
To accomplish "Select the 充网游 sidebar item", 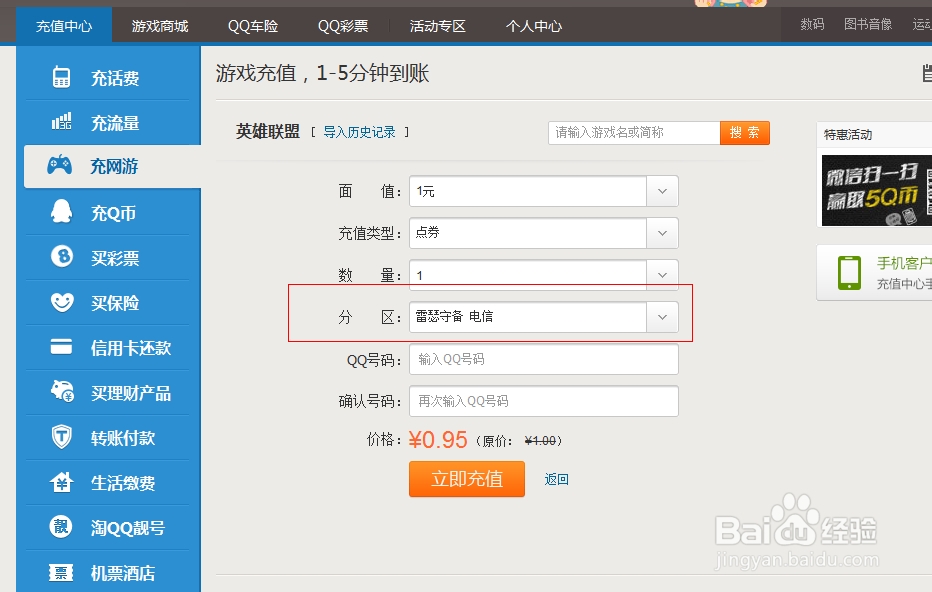I will click(112, 166).
